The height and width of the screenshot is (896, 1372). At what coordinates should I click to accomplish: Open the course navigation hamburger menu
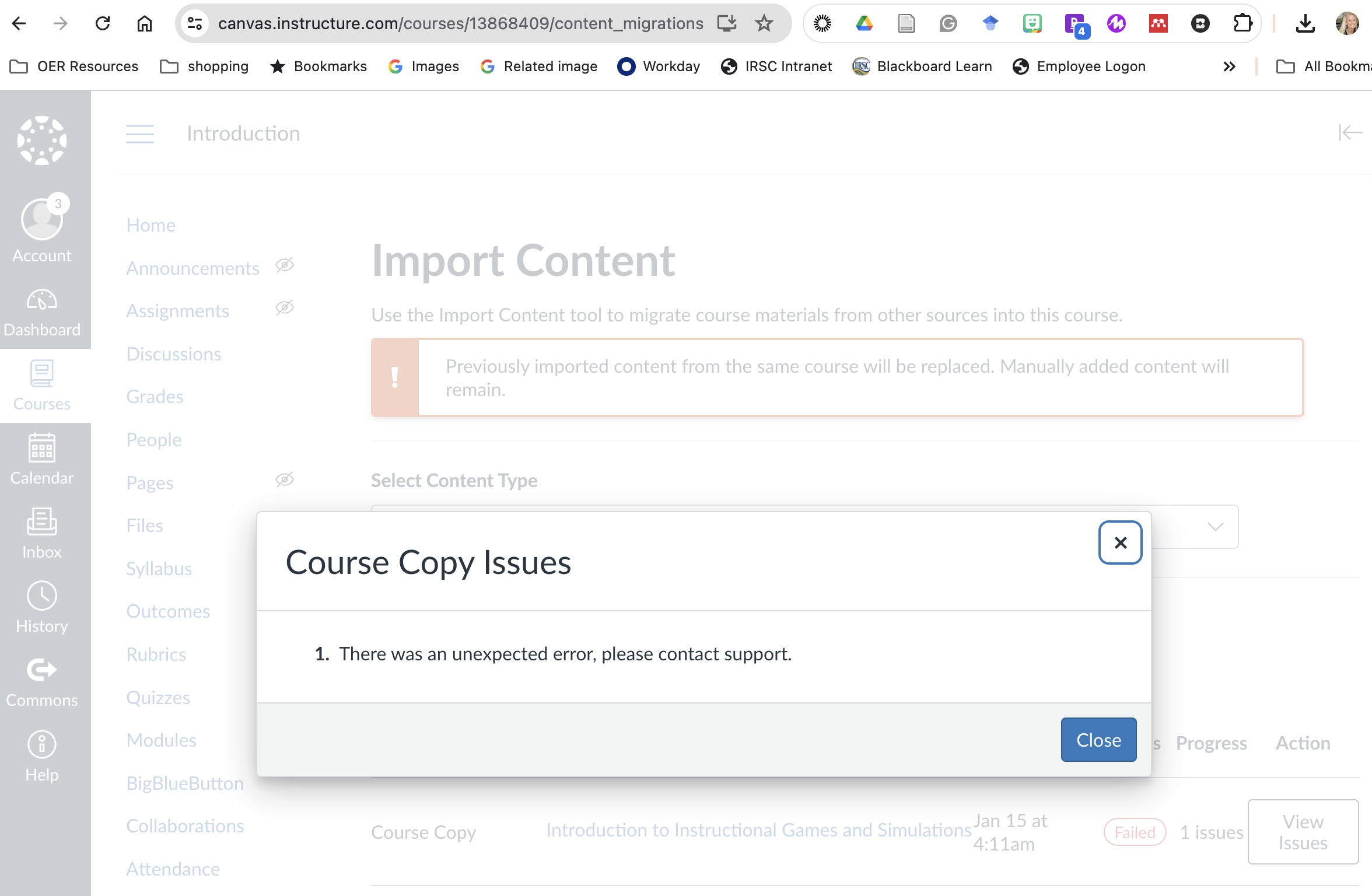click(140, 134)
